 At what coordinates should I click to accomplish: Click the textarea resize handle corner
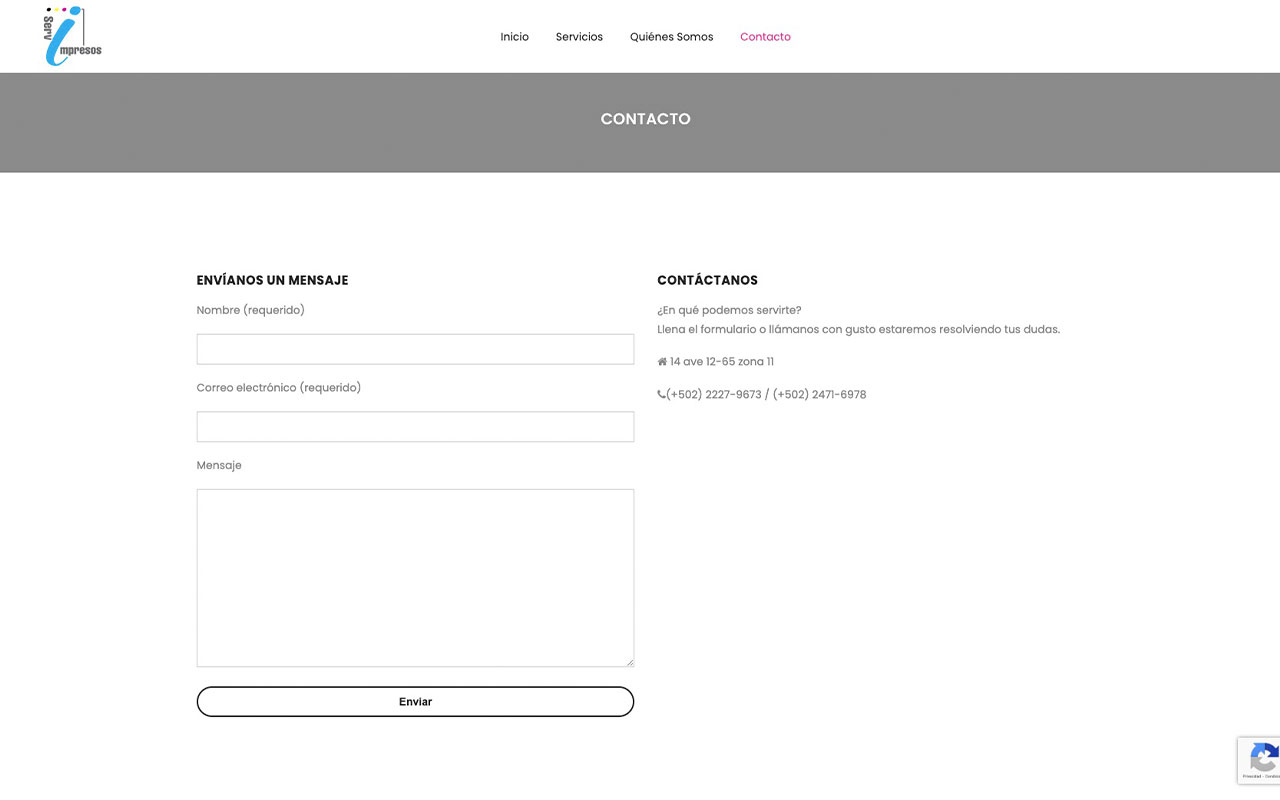pos(628,661)
